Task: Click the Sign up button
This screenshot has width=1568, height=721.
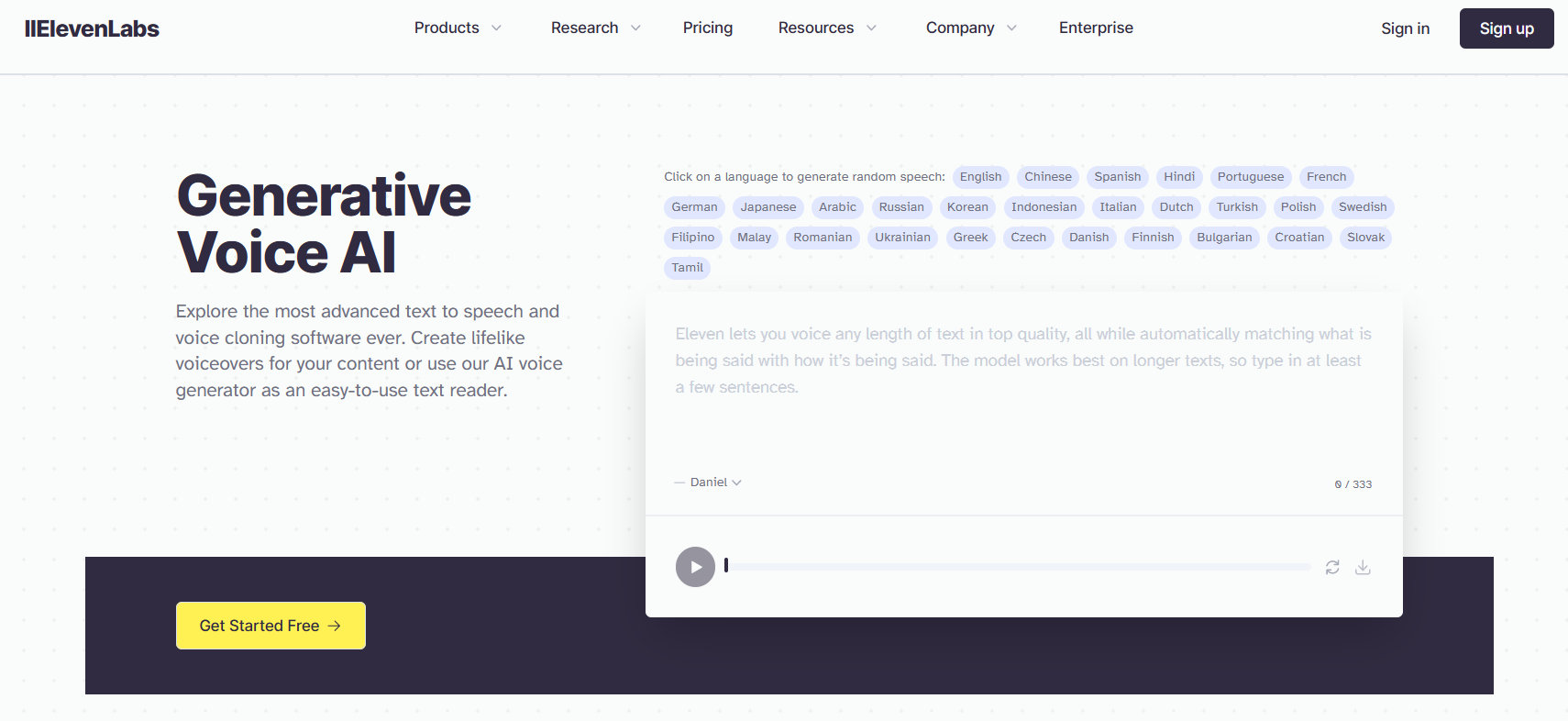Action: [1507, 28]
